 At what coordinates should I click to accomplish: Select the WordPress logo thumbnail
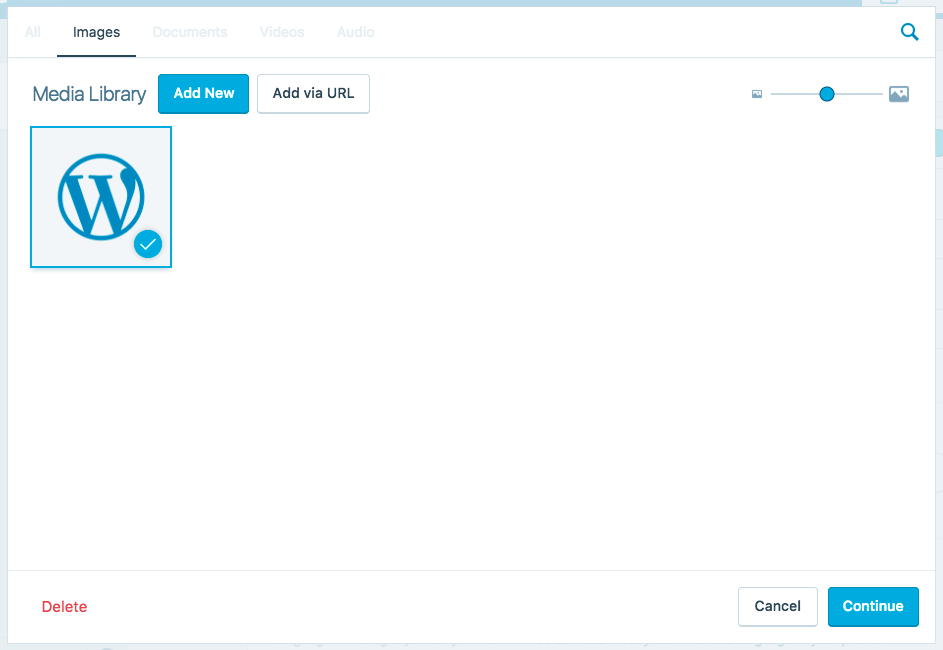[x=101, y=197]
